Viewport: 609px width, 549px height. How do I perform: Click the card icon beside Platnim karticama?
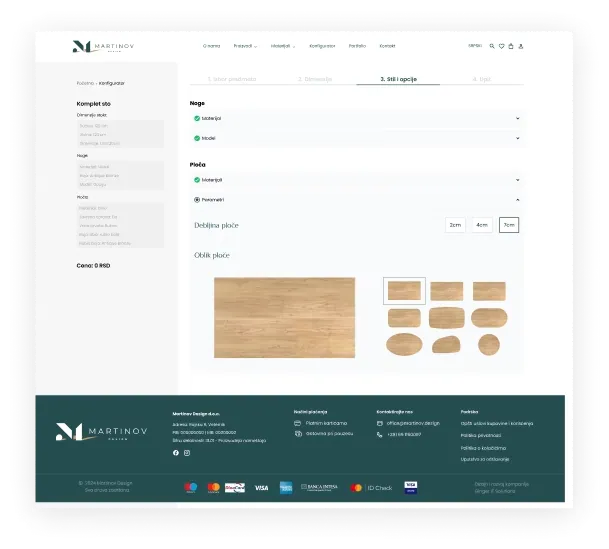tap(298, 423)
